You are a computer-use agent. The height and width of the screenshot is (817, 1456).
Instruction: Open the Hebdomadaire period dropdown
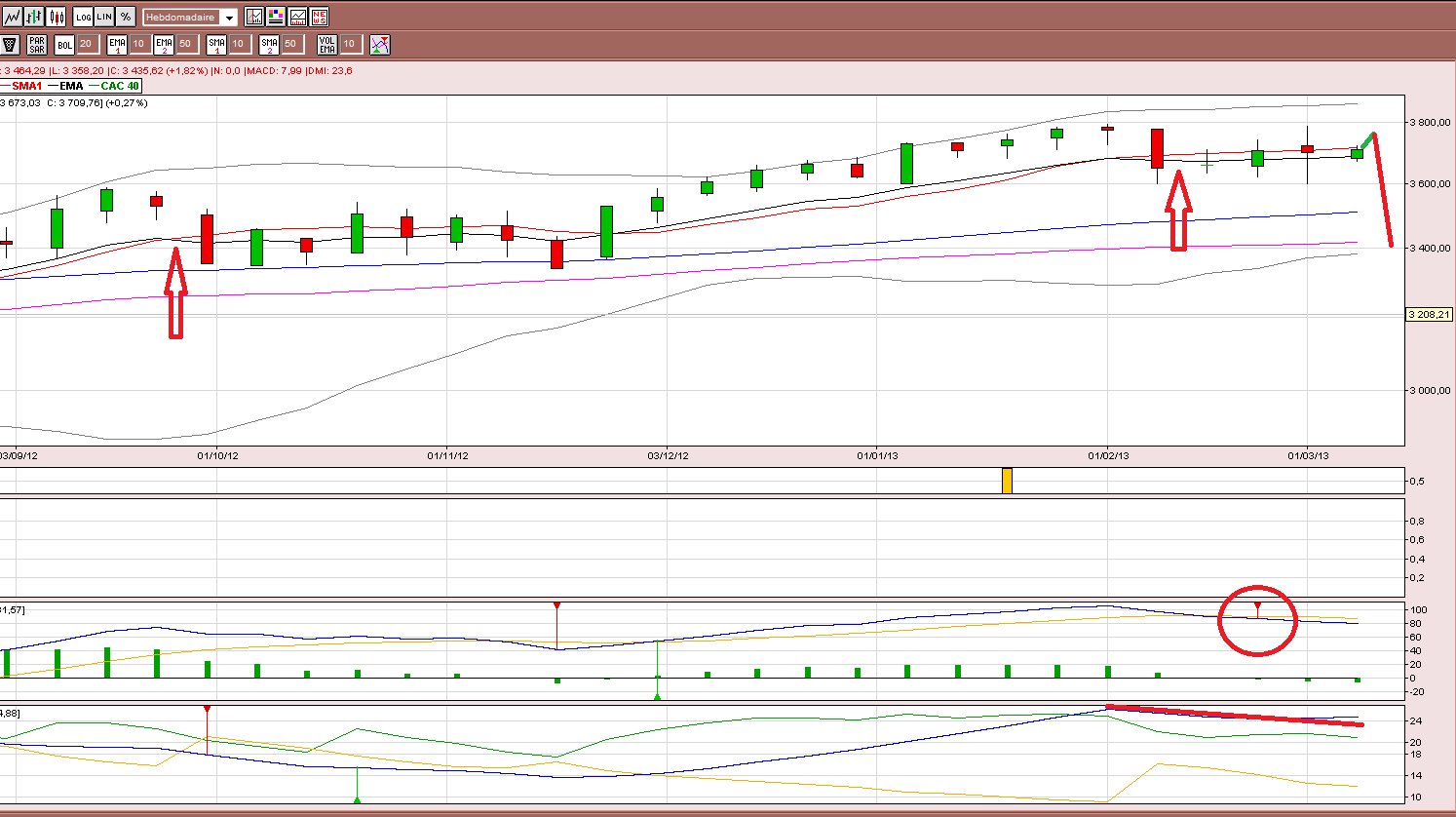(x=190, y=18)
